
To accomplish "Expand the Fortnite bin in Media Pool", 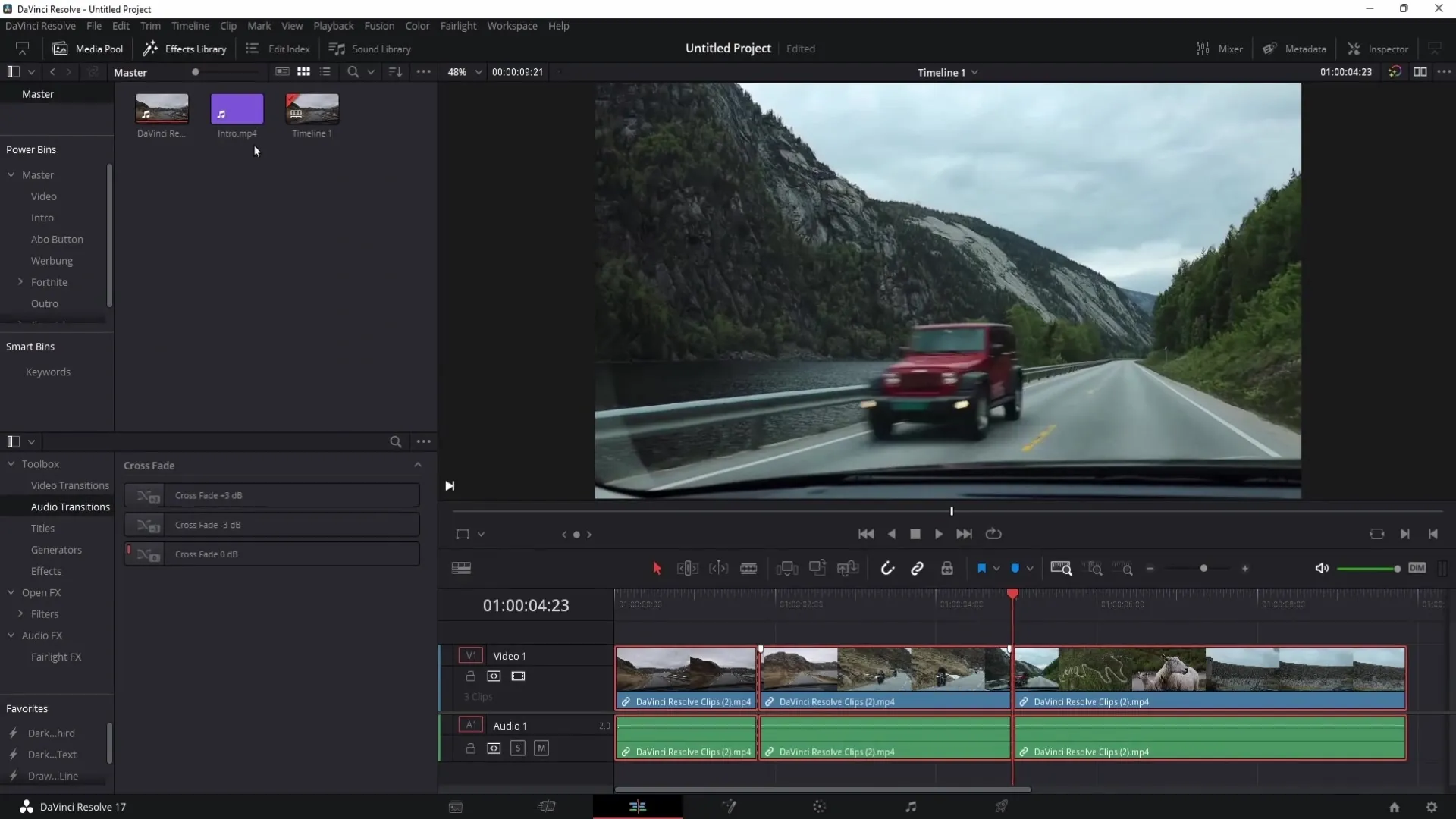I will 20,281.
